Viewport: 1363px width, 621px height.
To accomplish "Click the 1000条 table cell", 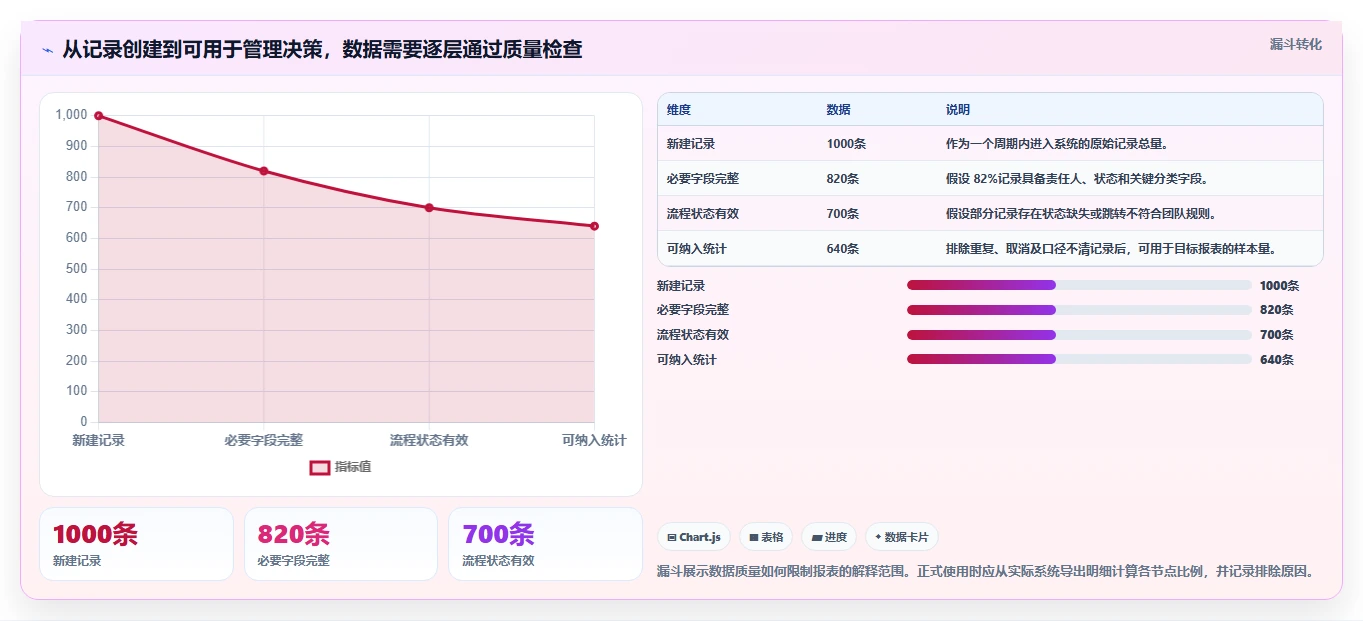I will [x=846, y=144].
